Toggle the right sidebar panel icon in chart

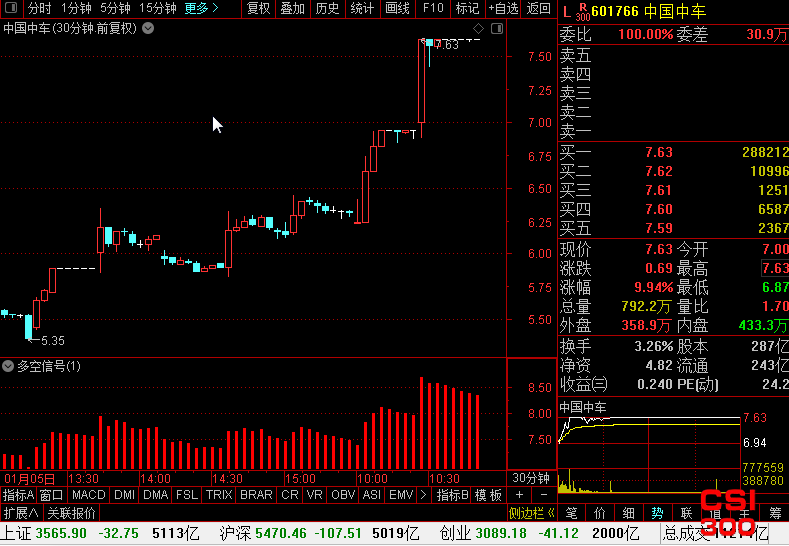click(x=497, y=28)
